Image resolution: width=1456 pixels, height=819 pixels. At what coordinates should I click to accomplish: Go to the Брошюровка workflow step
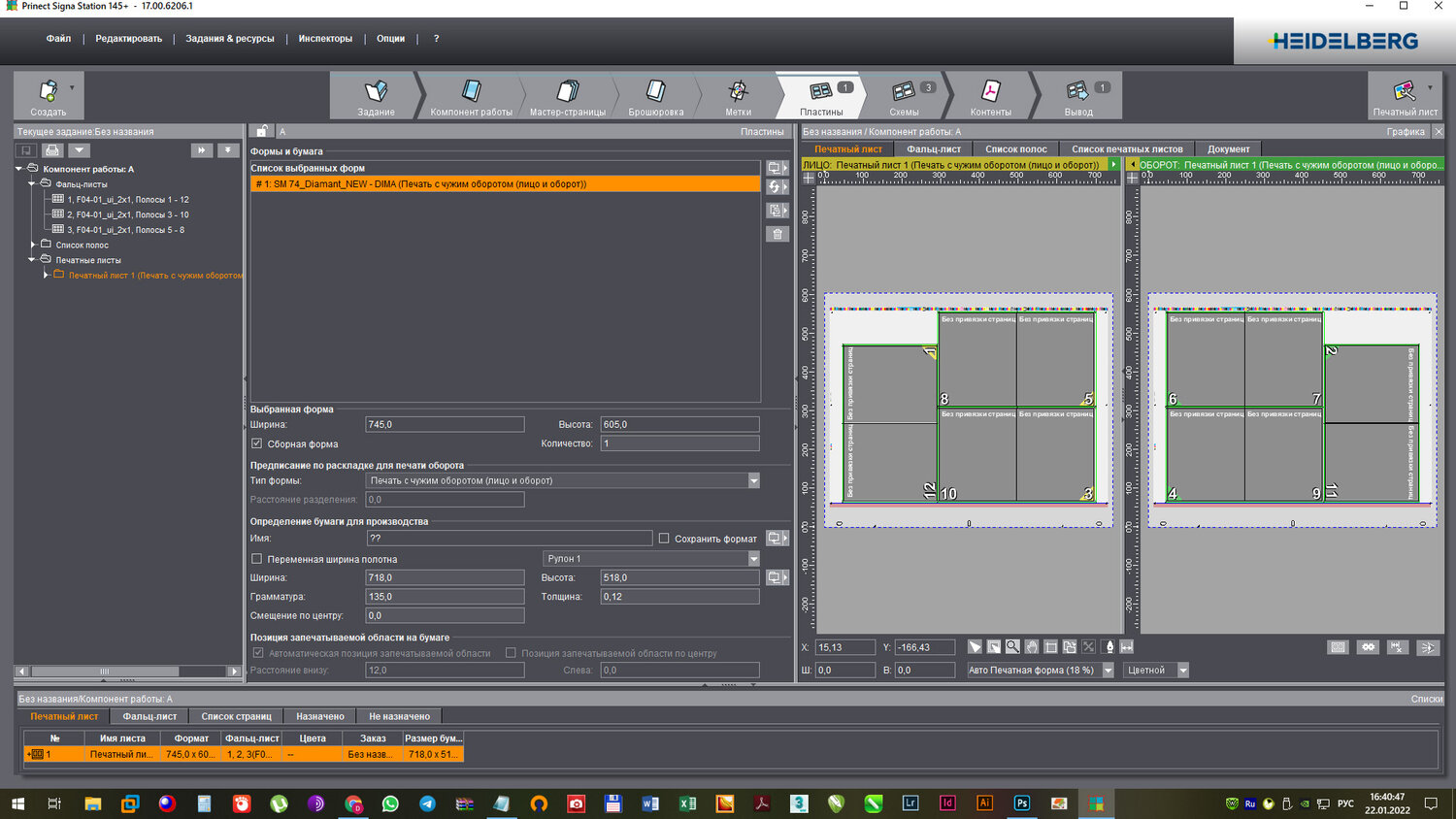pos(655,97)
